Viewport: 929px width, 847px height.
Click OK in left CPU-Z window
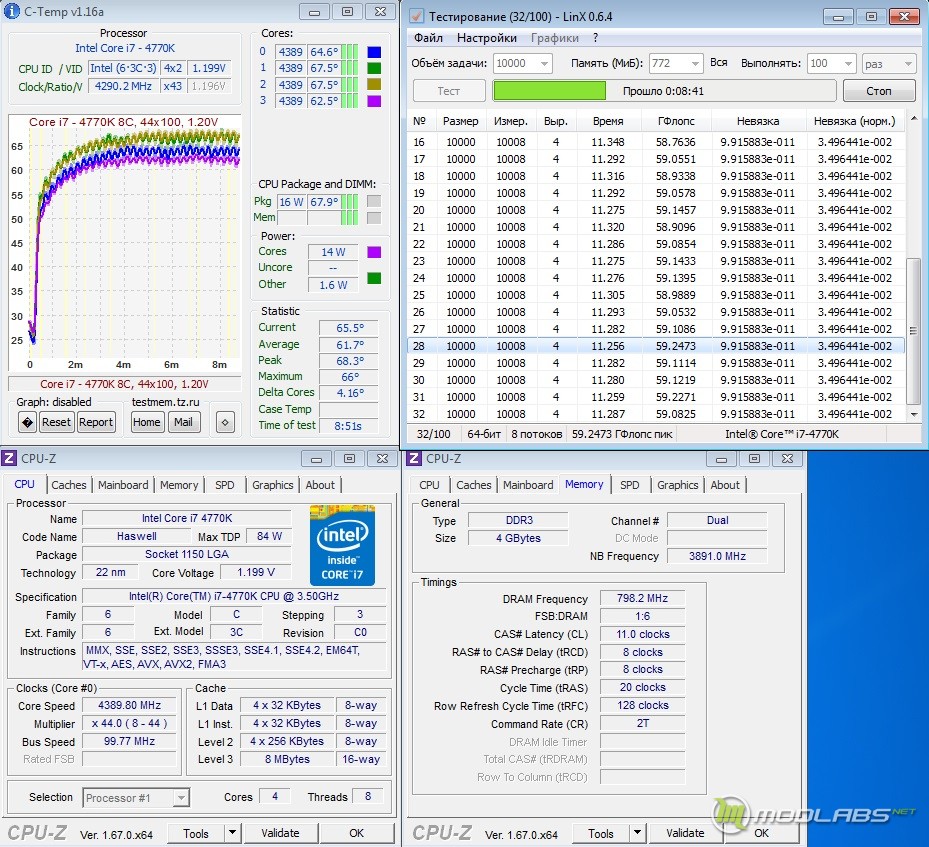pyautogui.click(x=357, y=833)
